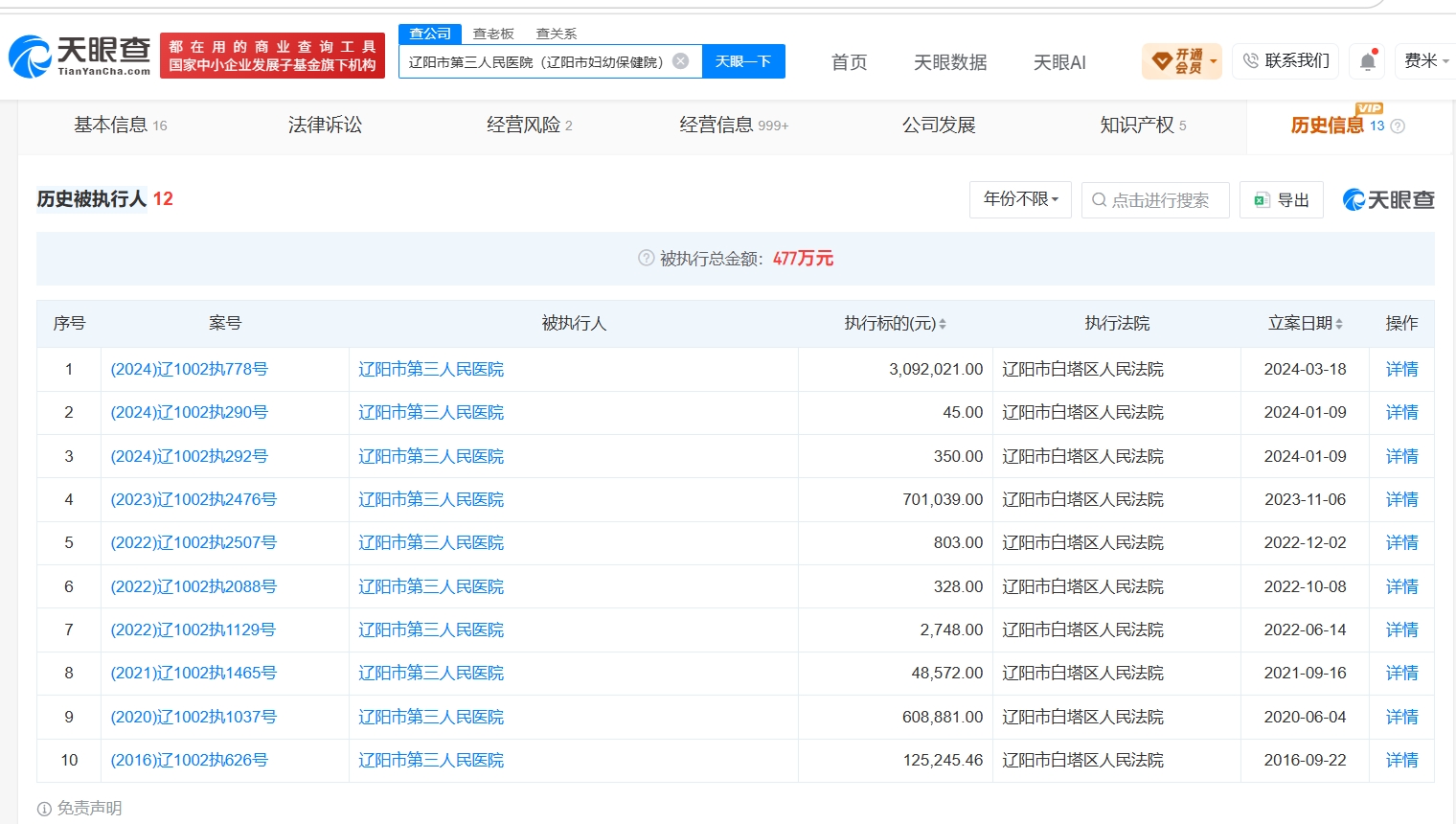
Task: Open case (2020)辽1002执1037号
Action: 193,717
